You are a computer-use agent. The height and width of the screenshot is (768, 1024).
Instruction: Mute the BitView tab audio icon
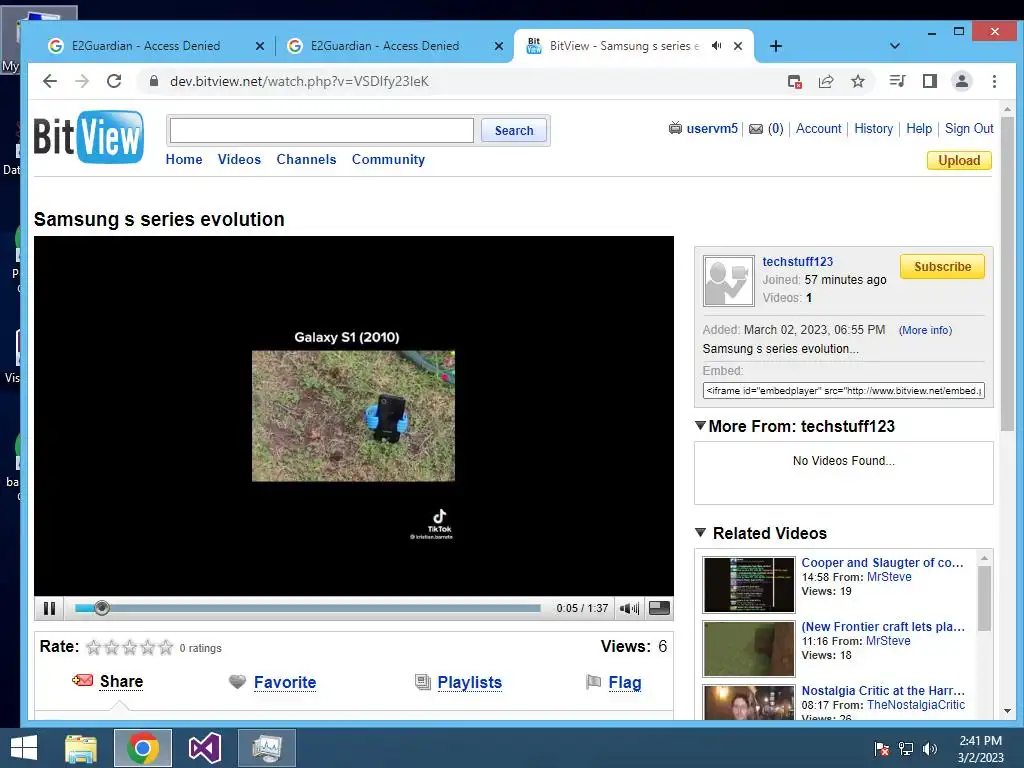[x=716, y=46]
